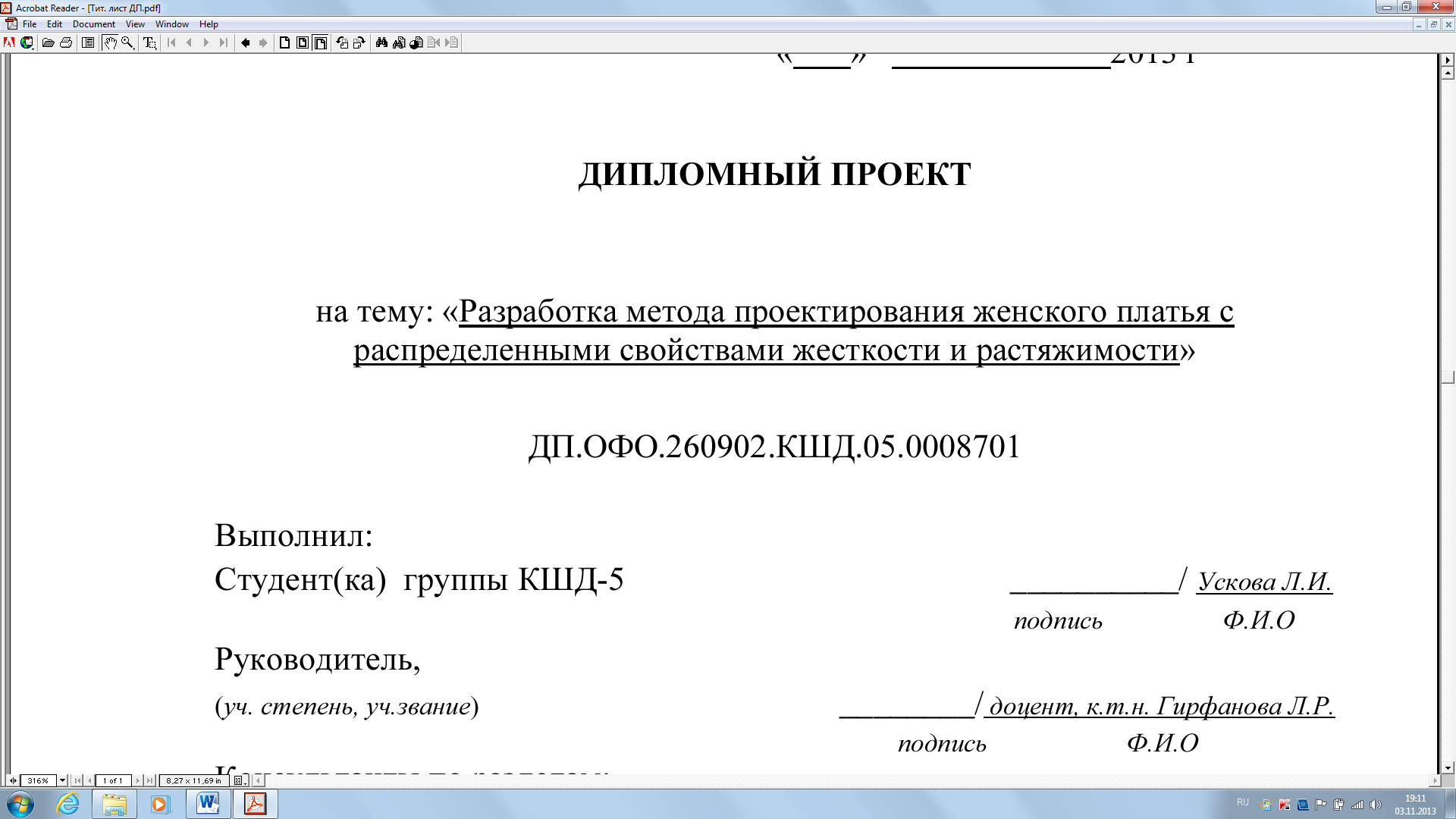
Task: Open Windows Media Player from taskbar
Action: [160, 804]
